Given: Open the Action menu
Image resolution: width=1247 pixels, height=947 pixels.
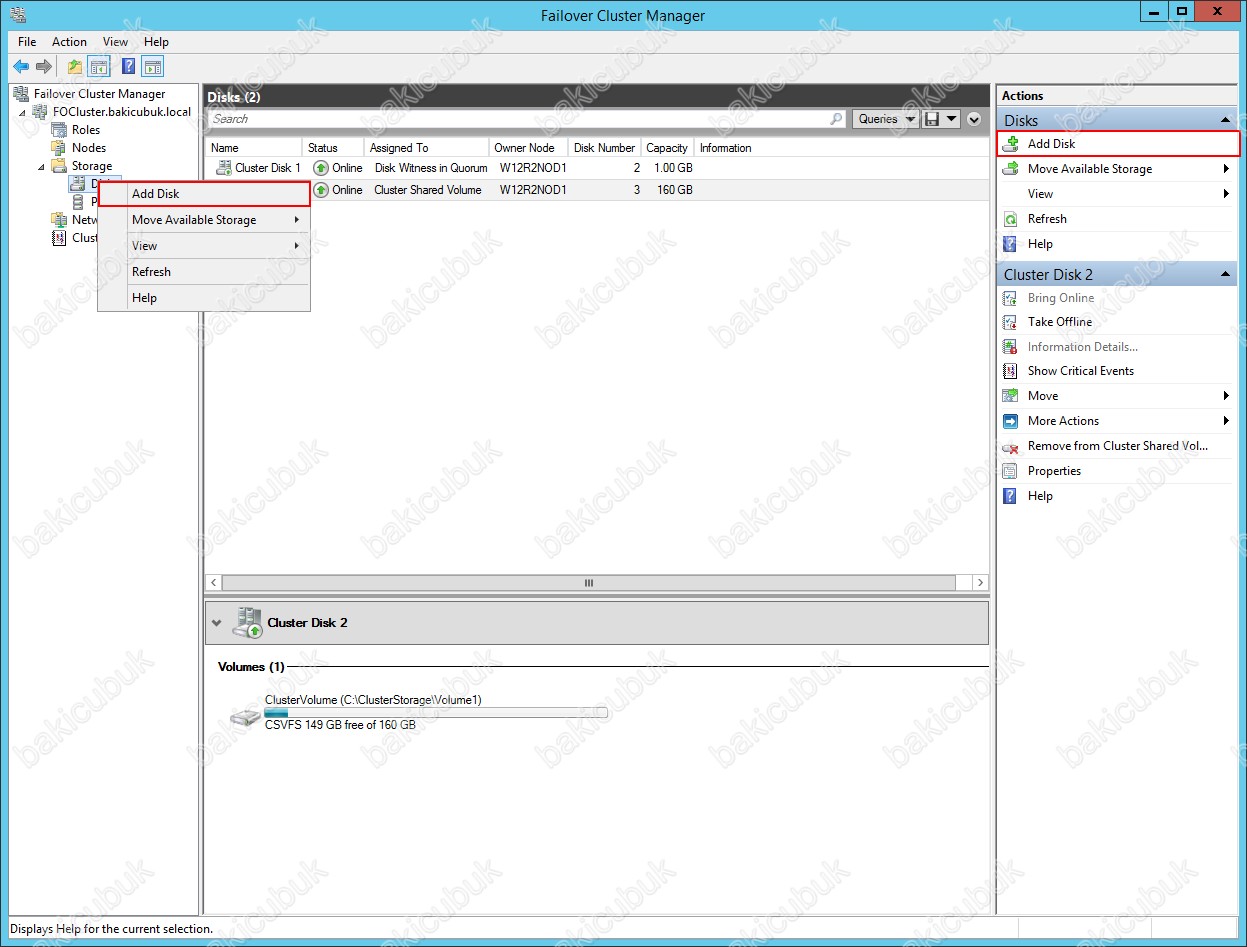Looking at the screenshot, I should tap(69, 42).
